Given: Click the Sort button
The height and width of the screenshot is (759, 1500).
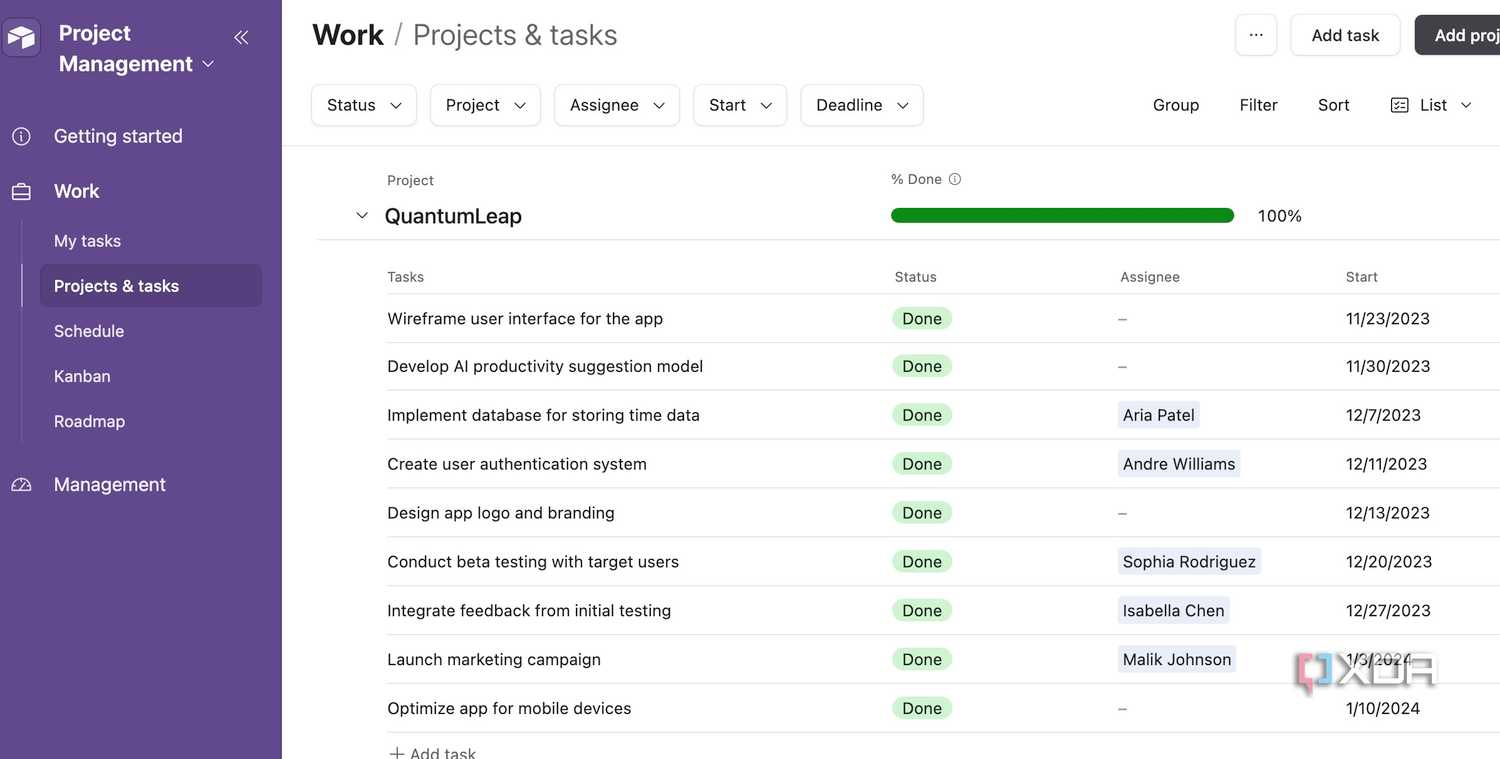Looking at the screenshot, I should tap(1334, 105).
